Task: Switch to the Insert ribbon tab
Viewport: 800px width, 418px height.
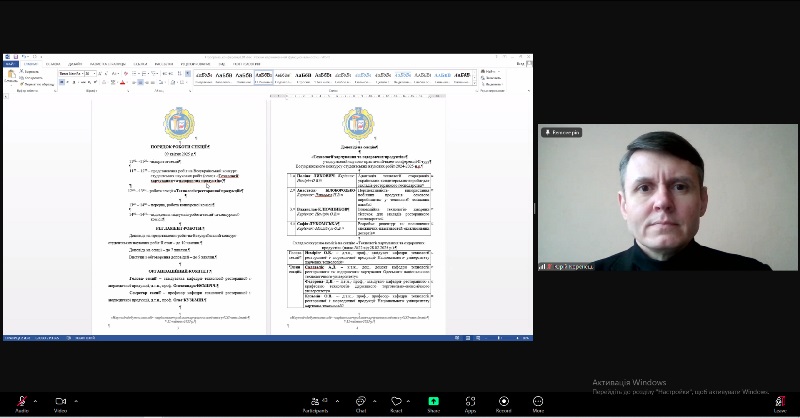Action: coord(53,64)
